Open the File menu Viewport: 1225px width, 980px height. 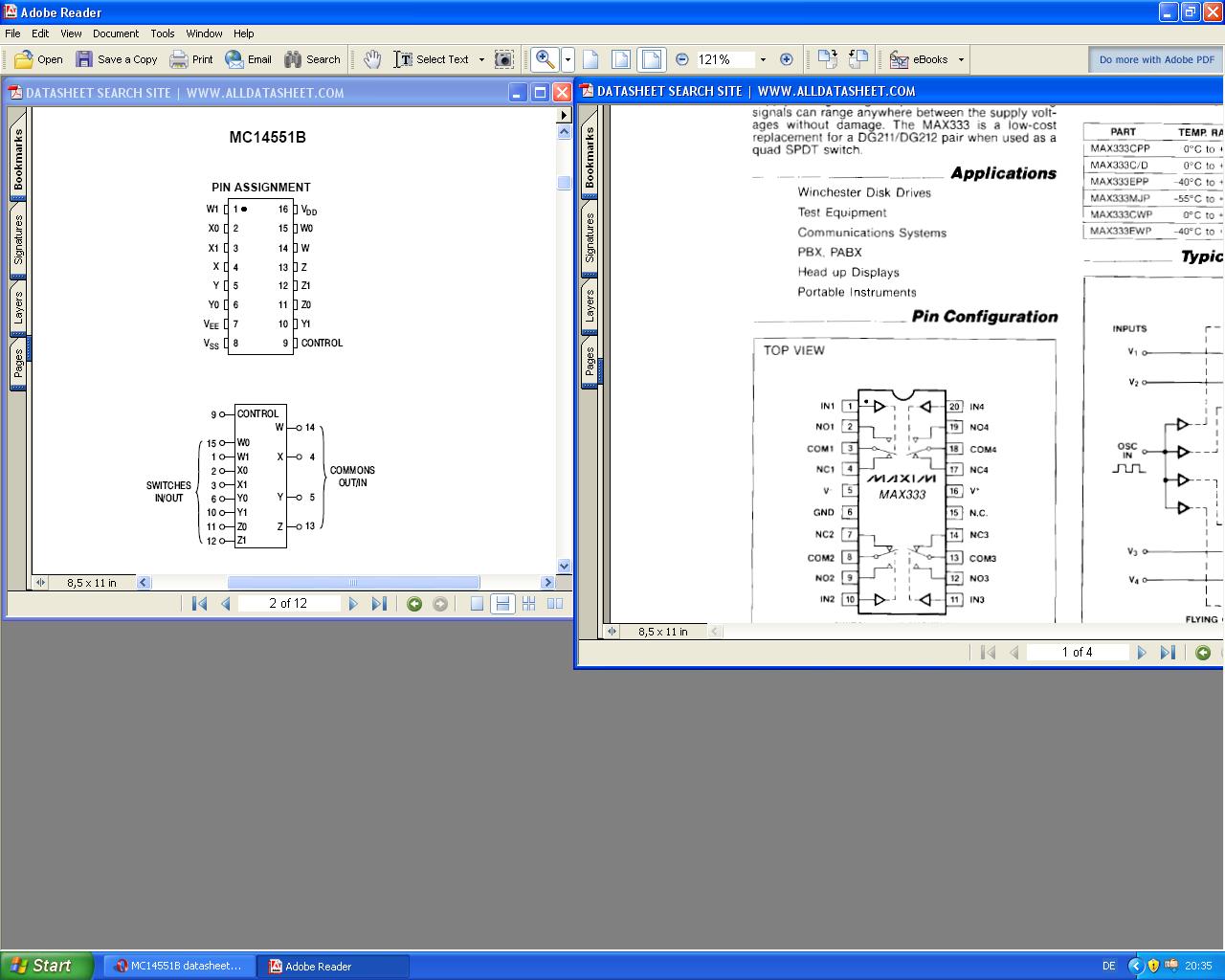(12, 33)
